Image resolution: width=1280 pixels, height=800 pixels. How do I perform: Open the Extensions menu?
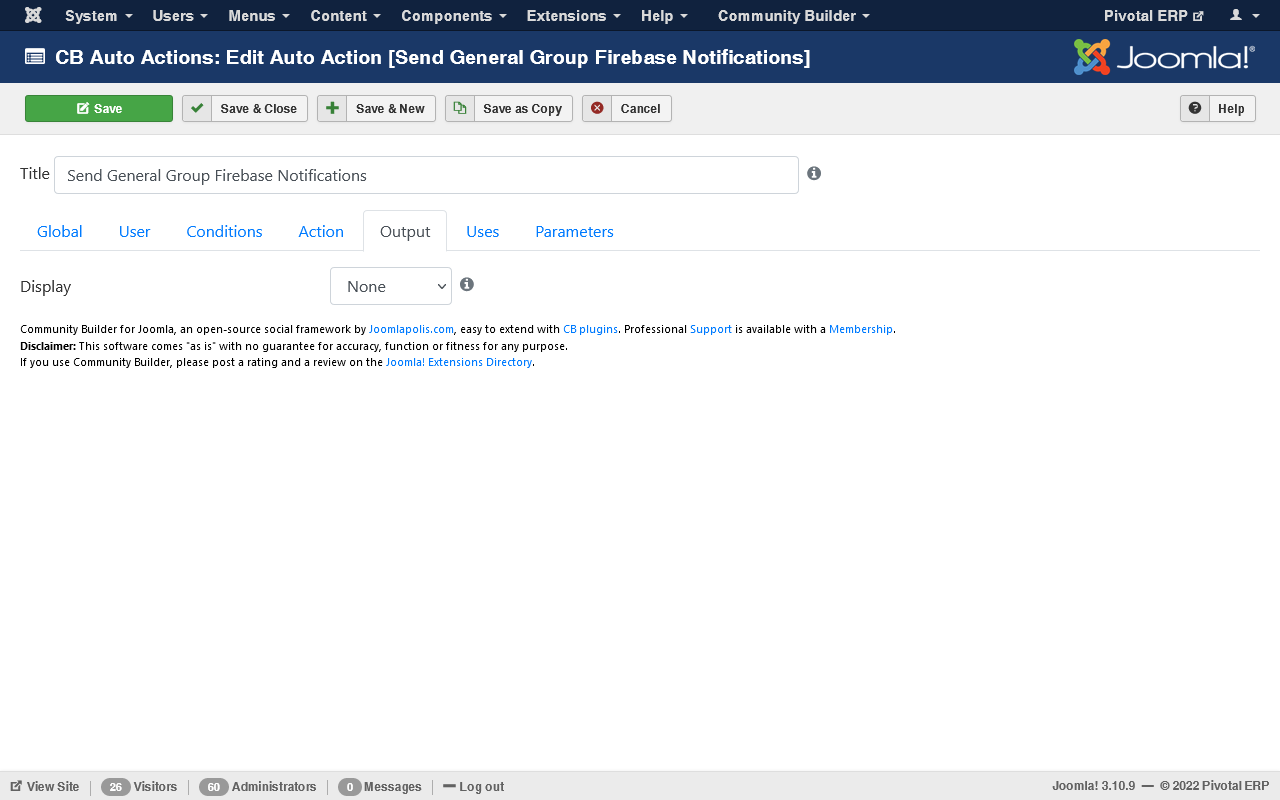574,16
